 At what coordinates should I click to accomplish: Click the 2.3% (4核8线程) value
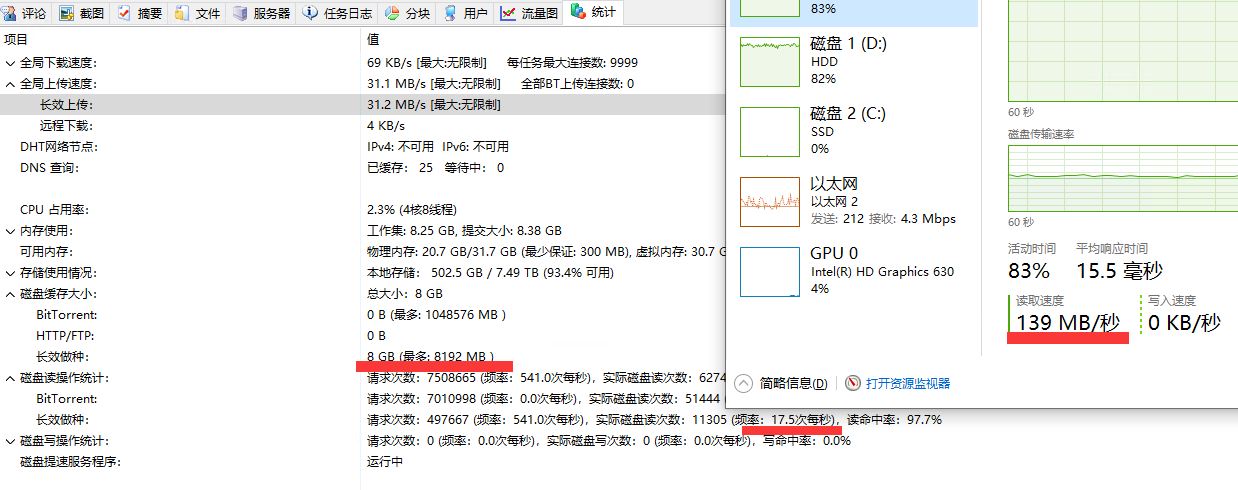[412, 209]
